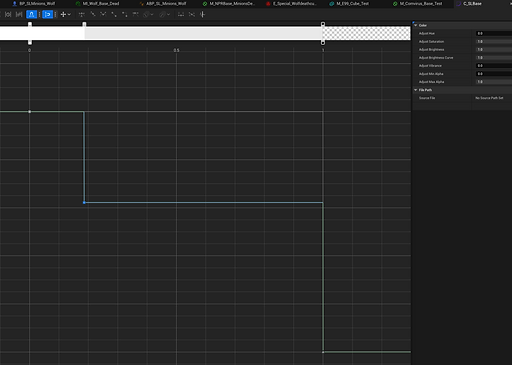Click the straighten tangents icon
512x365 pixels.
tap(192, 14)
